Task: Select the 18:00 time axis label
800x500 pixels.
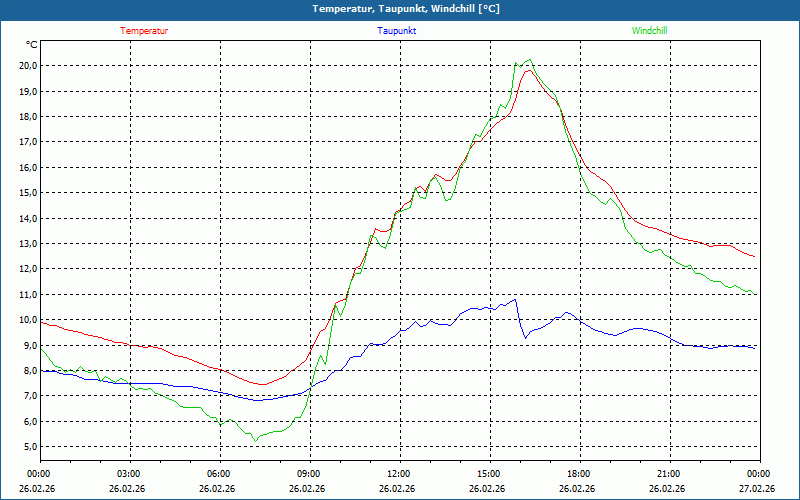Action: [x=579, y=474]
